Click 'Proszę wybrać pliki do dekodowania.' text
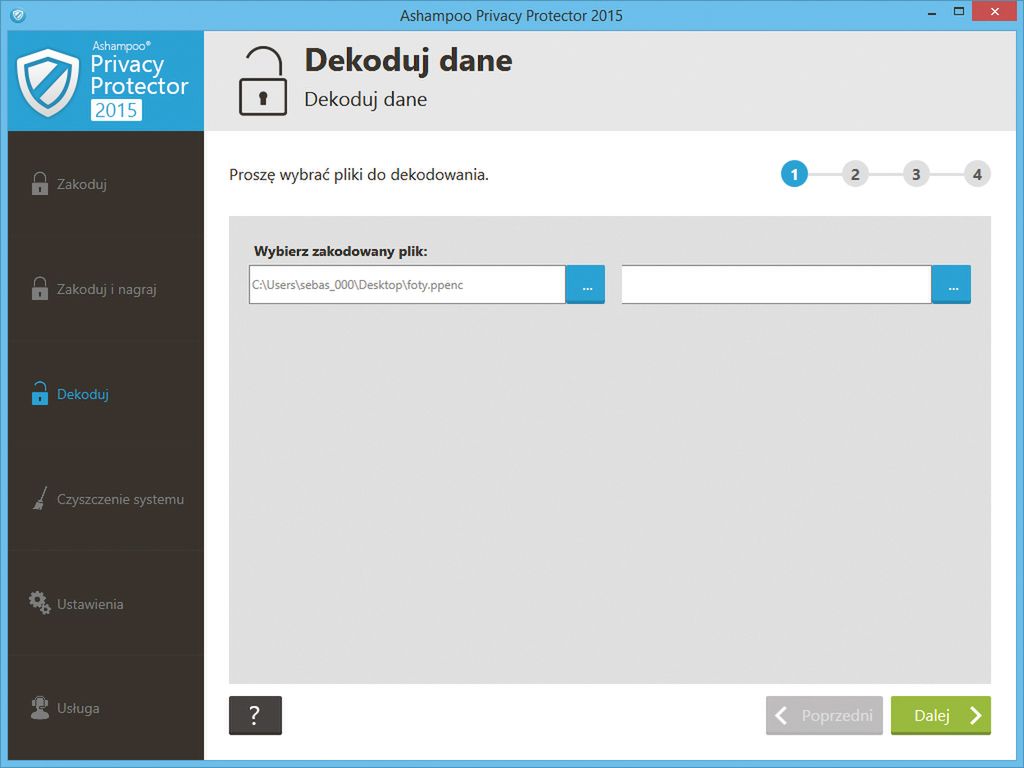1024x768 pixels. [x=359, y=175]
